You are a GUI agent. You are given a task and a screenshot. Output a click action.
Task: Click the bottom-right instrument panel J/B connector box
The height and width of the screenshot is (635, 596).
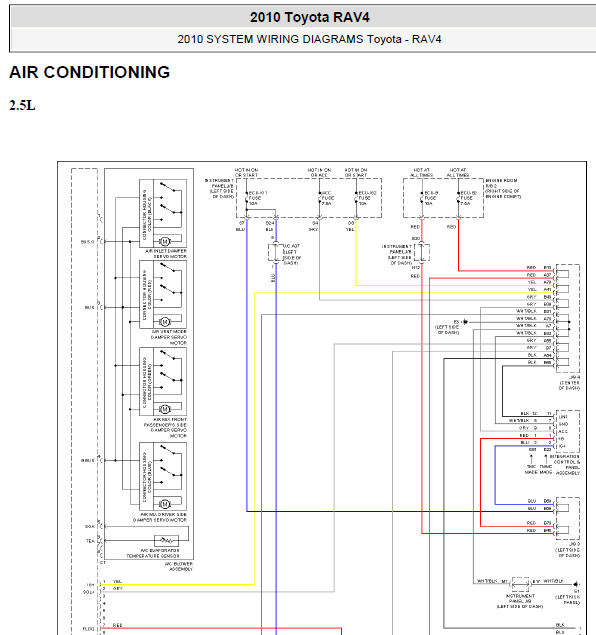521,584
